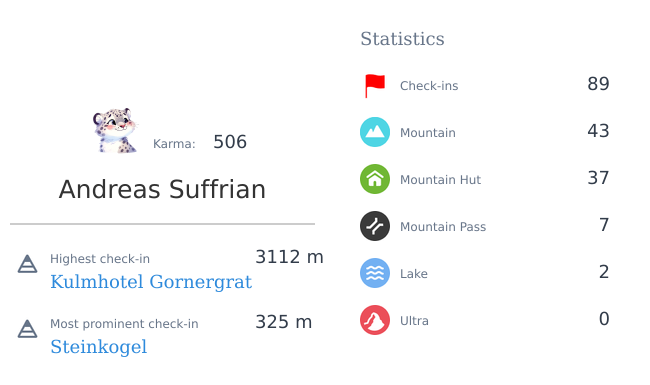650x385 pixels.
Task: Open the Kulmhotel Gornergrat link
Action: click(151, 282)
